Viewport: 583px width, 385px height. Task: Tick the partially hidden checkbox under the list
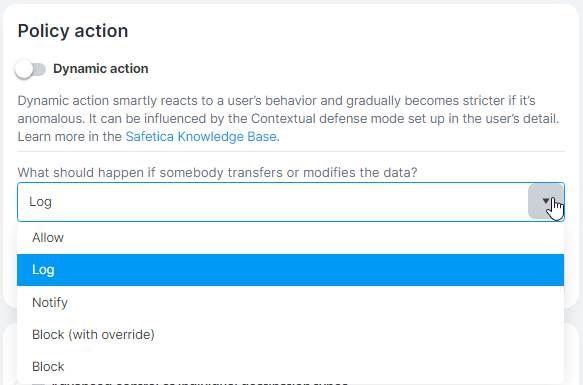(38, 383)
